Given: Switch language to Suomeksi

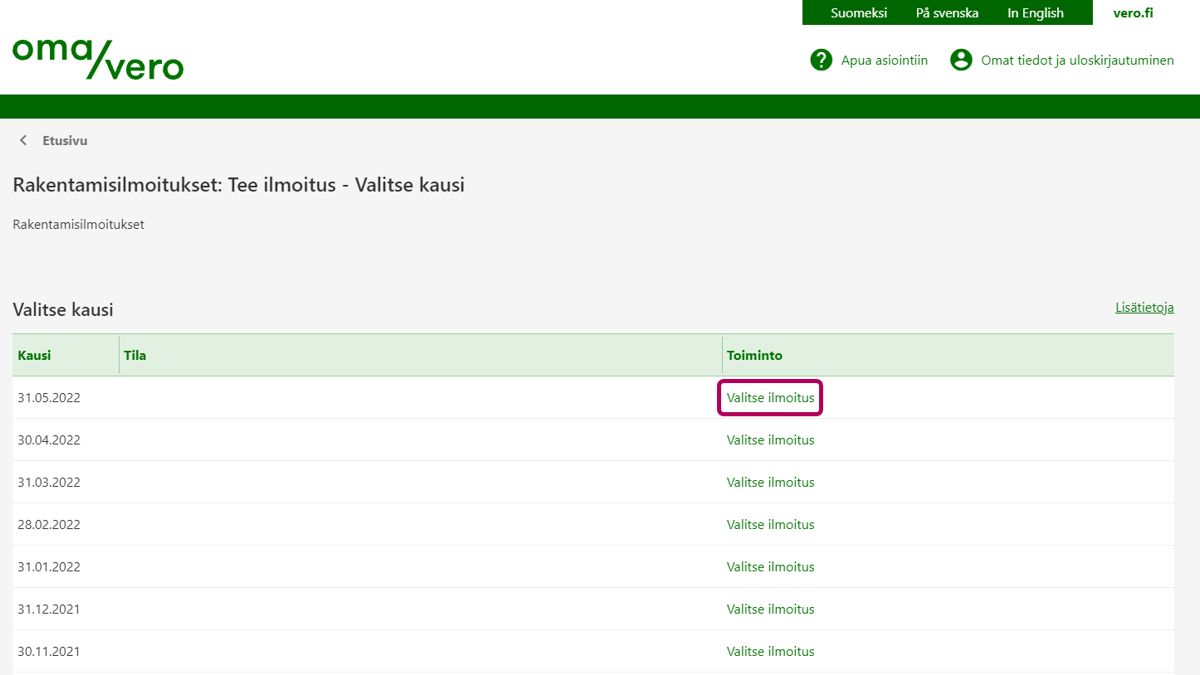Looking at the screenshot, I should (858, 13).
